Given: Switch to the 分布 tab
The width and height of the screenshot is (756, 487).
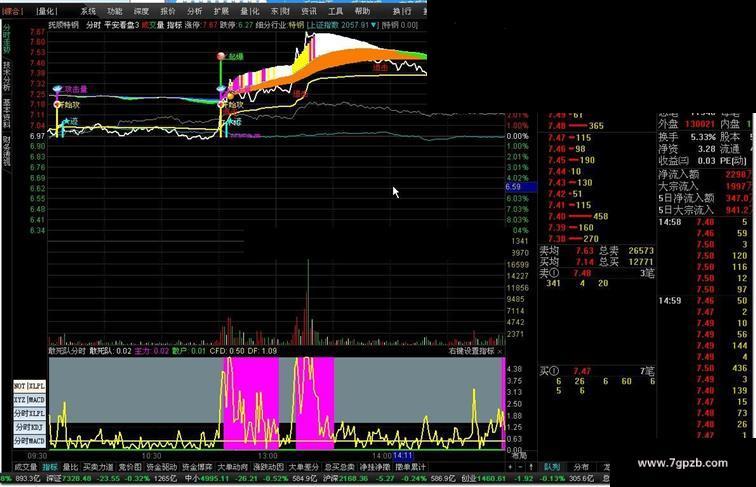Looking at the screenshot, I should [580, 467].
